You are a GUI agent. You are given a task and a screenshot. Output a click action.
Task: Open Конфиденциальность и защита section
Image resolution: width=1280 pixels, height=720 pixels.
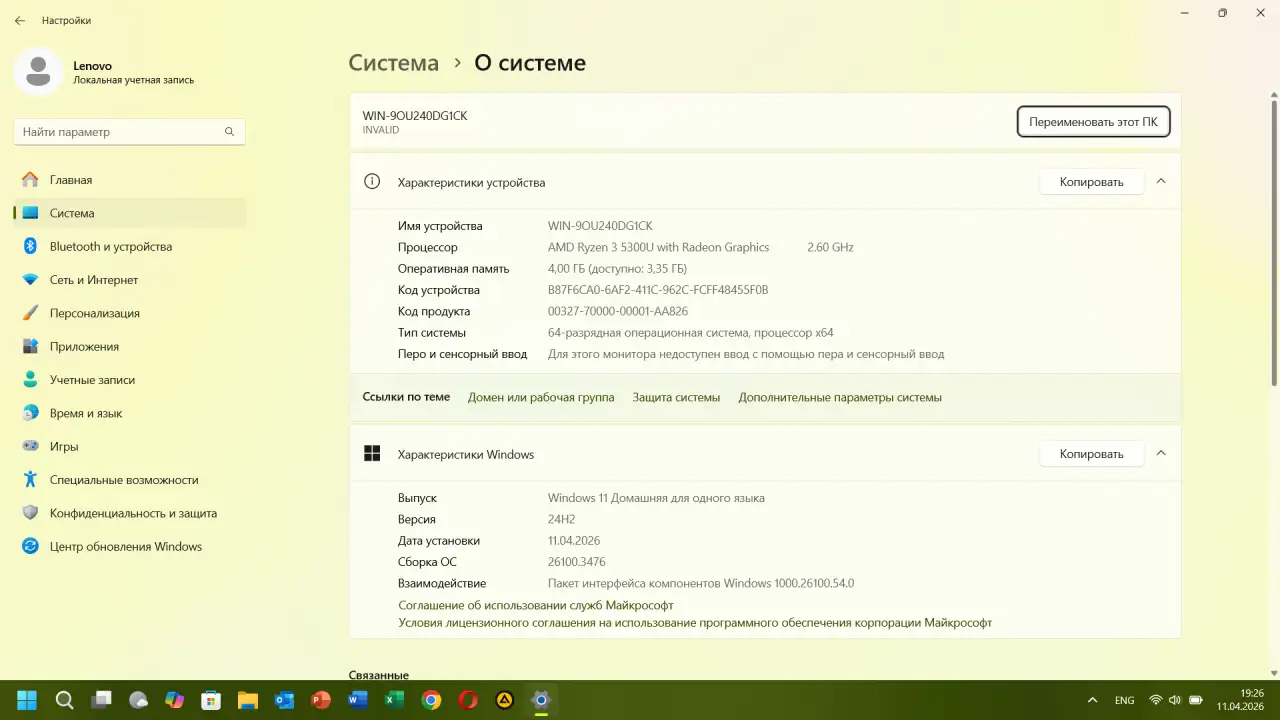click(x=133, y=512)
